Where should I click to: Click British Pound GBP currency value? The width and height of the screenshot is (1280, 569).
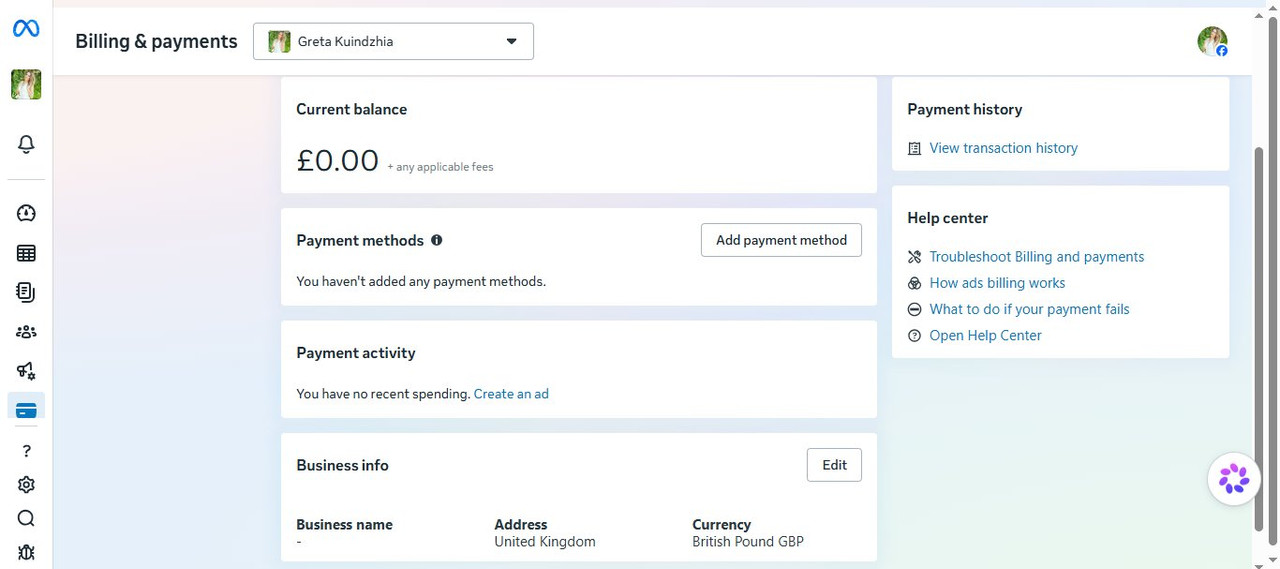748,542
